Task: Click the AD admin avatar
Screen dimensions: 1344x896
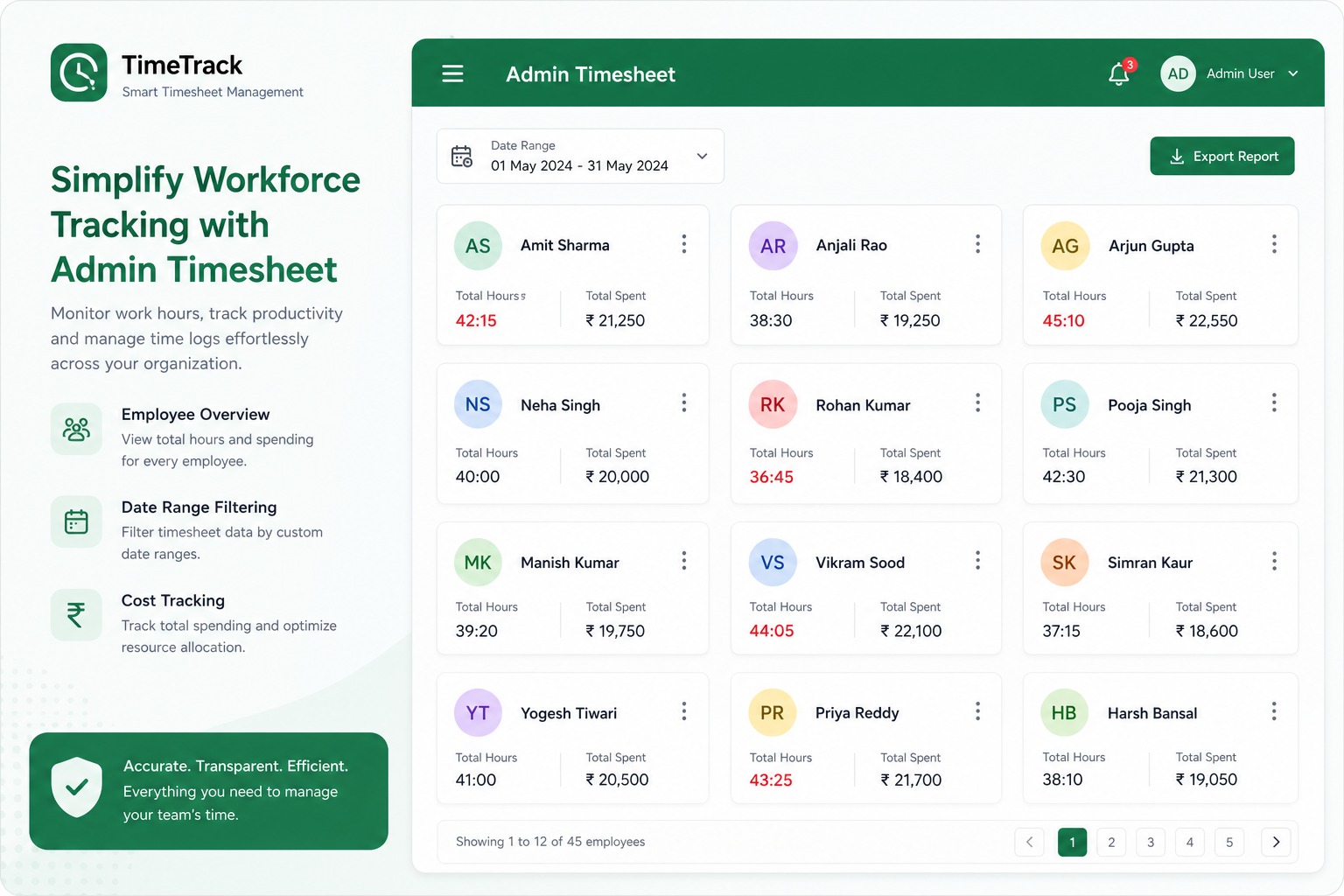Action: (1178, 73)
